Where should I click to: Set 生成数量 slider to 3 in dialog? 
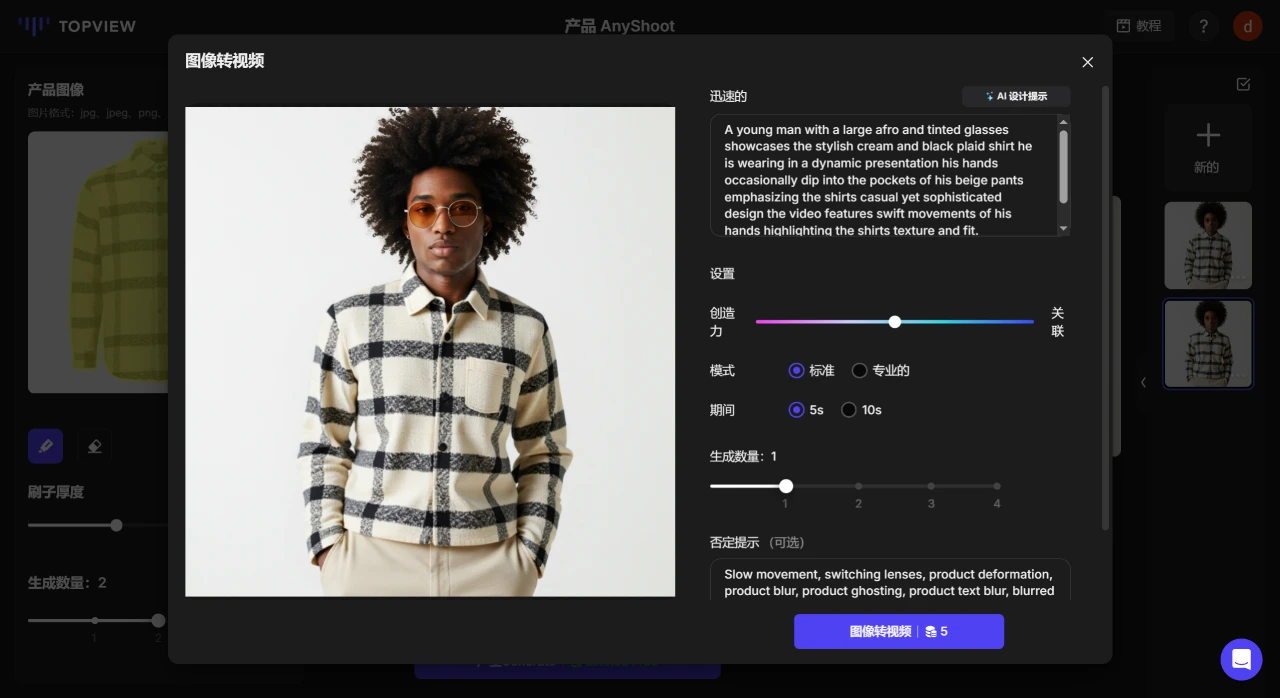click(931, 487)
